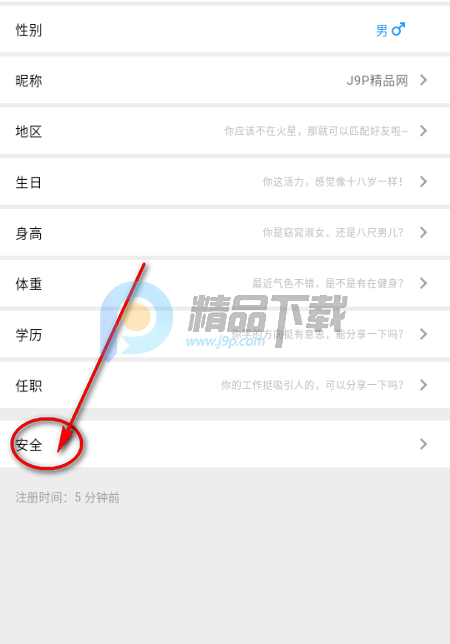Tap the 学历 education row arrow
The width and height of the screenshot is (450, 644).
coord(423,334)
